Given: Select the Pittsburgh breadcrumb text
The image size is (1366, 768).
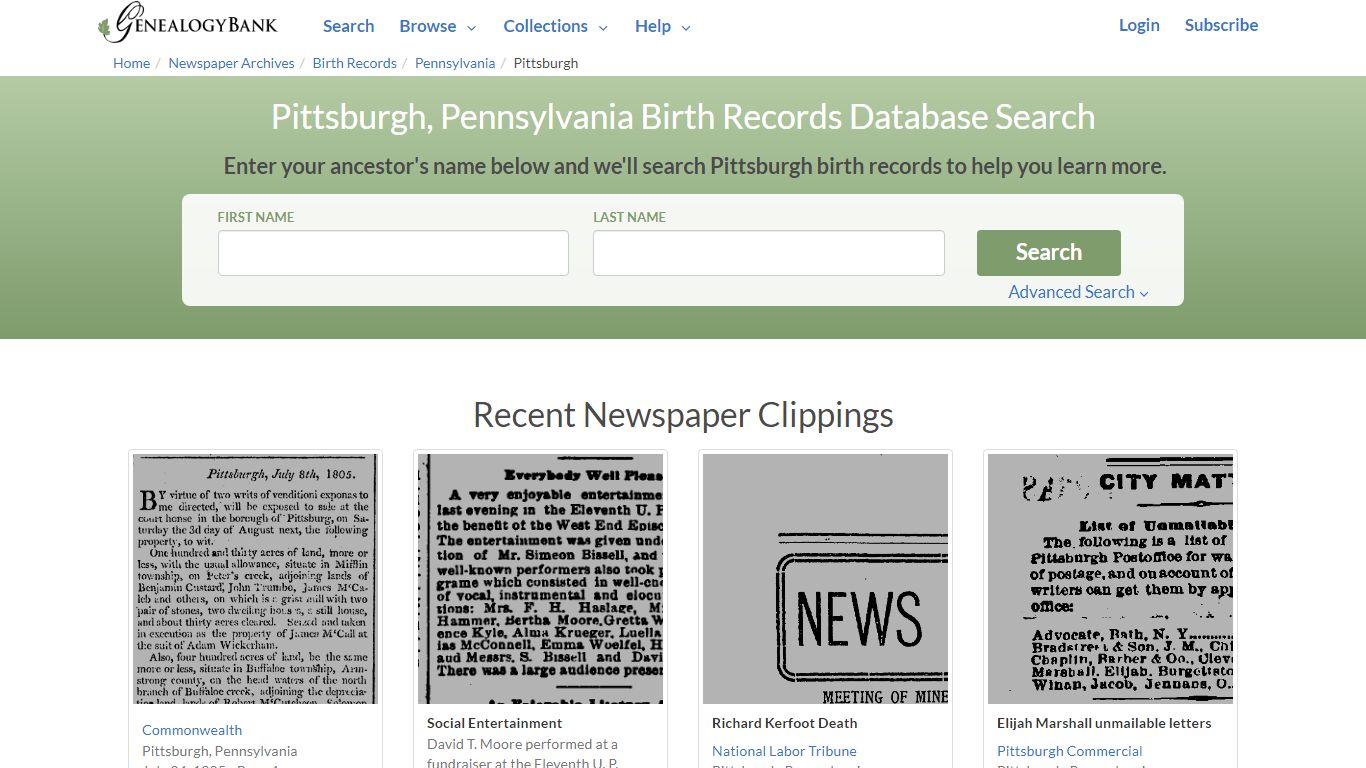Looking at the screenshot, I should tap(546, 63).
